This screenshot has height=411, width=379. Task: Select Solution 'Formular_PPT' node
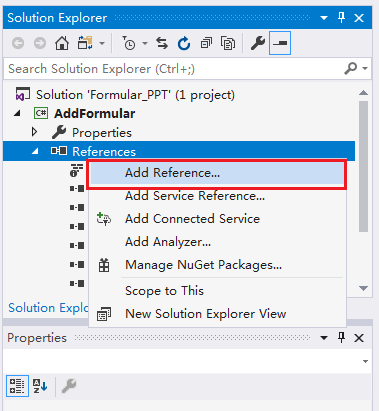(x=135, y=95)
